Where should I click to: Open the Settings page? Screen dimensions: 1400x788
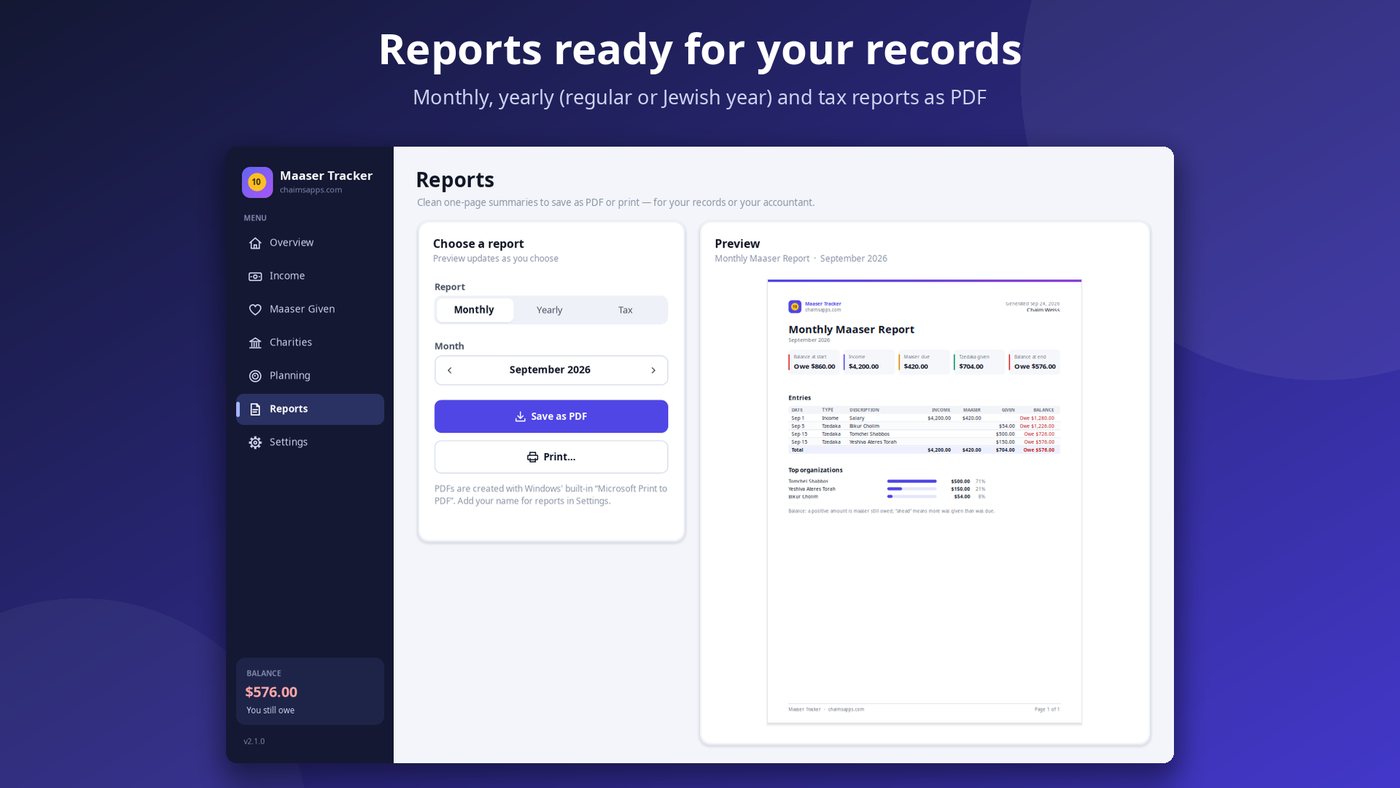coord(310,442)
